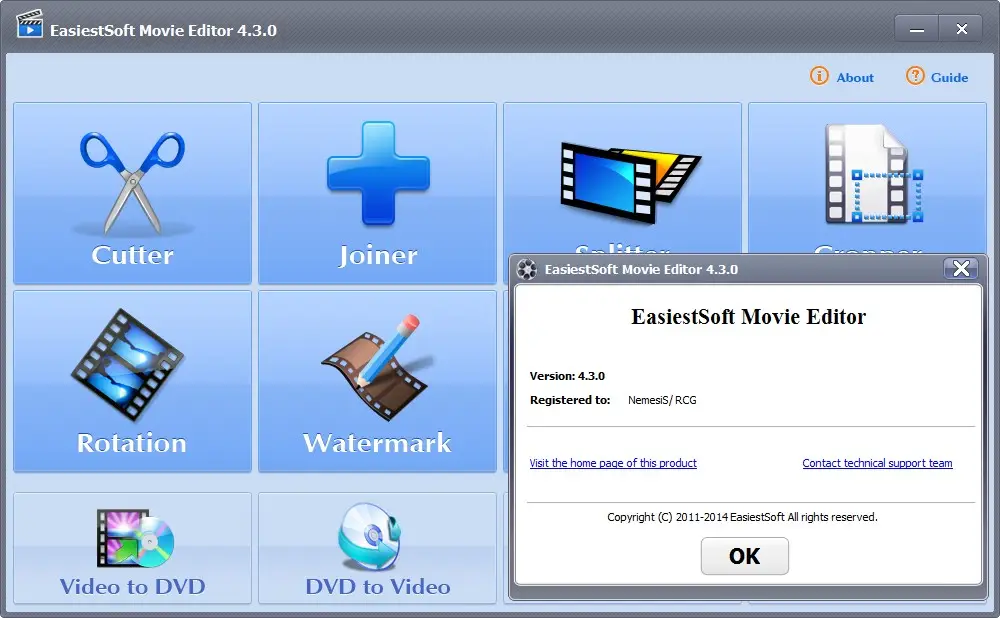1000x618 pixels.
Task: Click the copyright 2011-2014 EasiestSoft text
Action: [x=742, y=517]
